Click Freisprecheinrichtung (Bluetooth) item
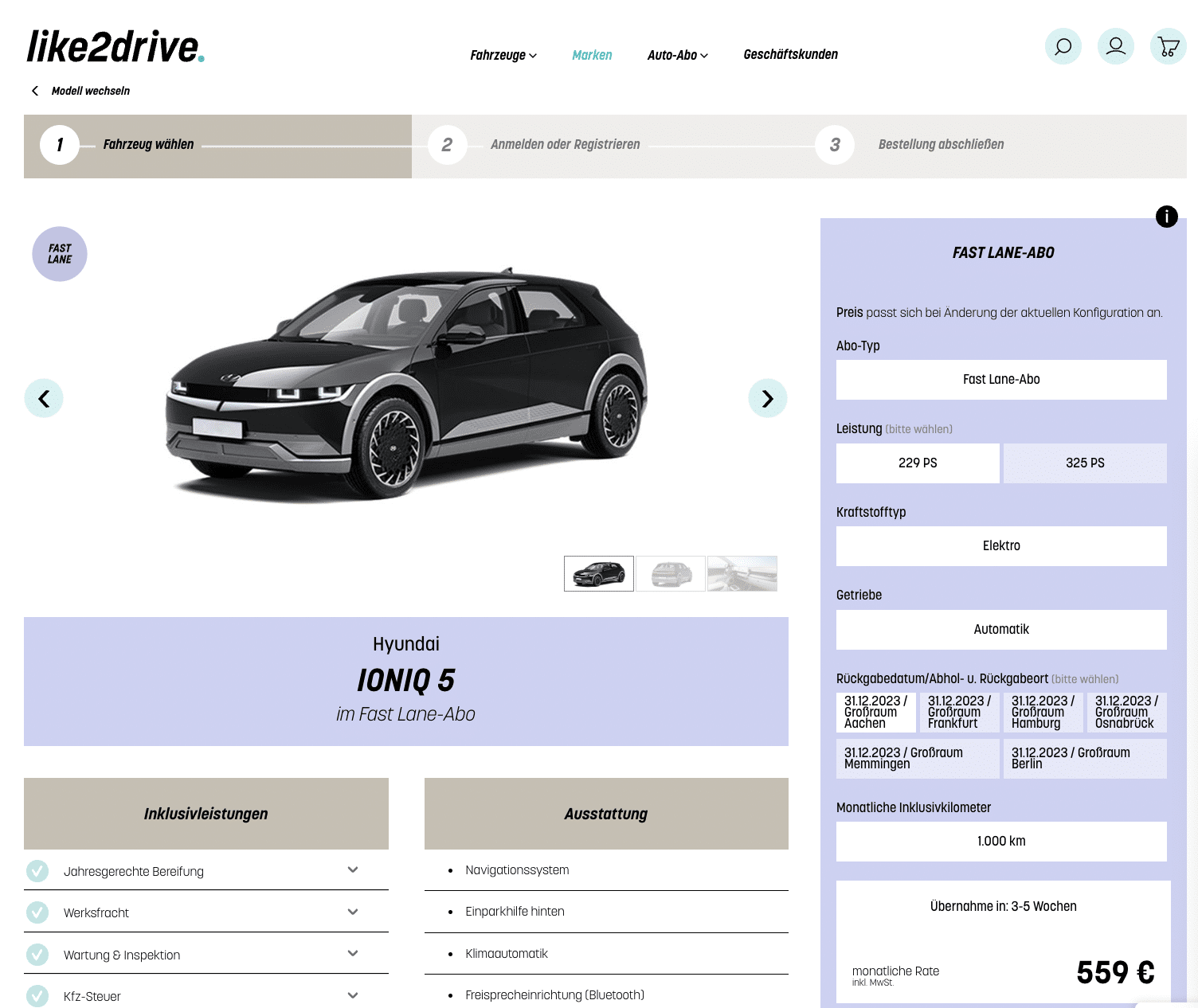The height and width of the screenshot is (1008, 1198). [x=554, y=995]
